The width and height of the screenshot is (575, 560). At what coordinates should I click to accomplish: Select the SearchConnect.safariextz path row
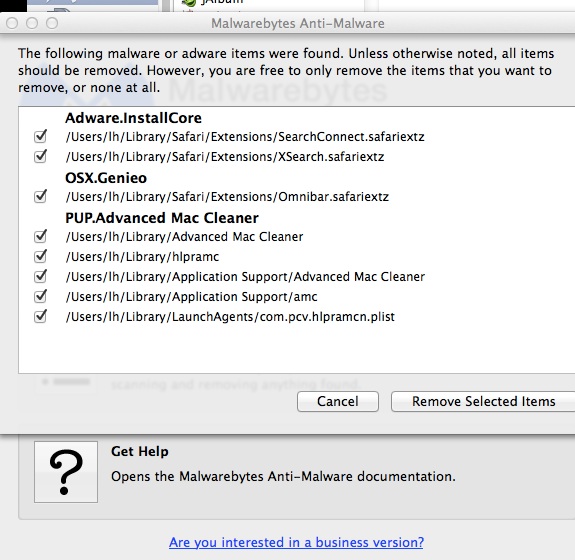coord(245,137)
